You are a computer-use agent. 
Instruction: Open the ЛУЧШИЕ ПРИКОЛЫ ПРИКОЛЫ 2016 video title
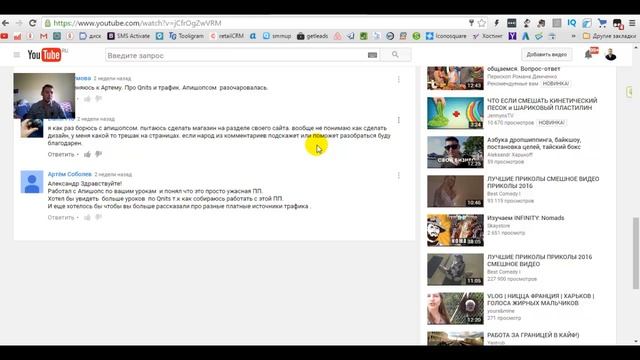pyautogui.click(x=539, y=260)
